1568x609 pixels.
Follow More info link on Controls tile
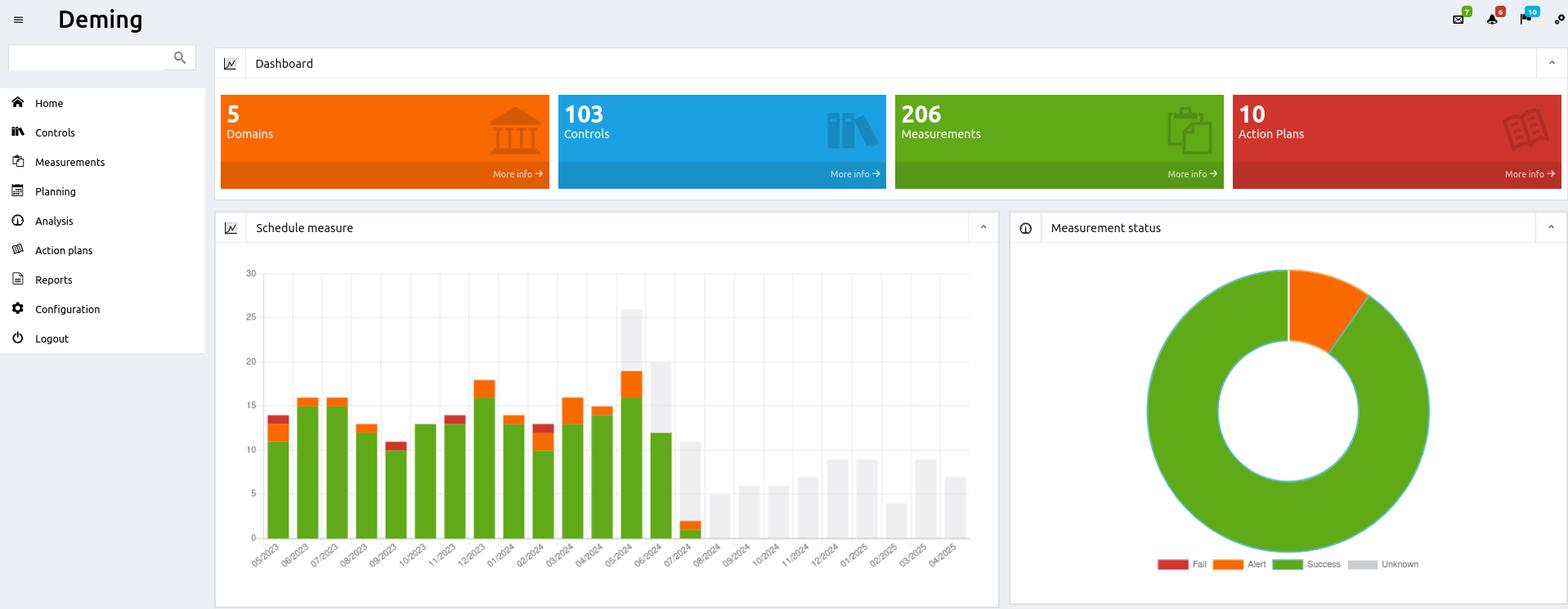click(x=855, y=174)
